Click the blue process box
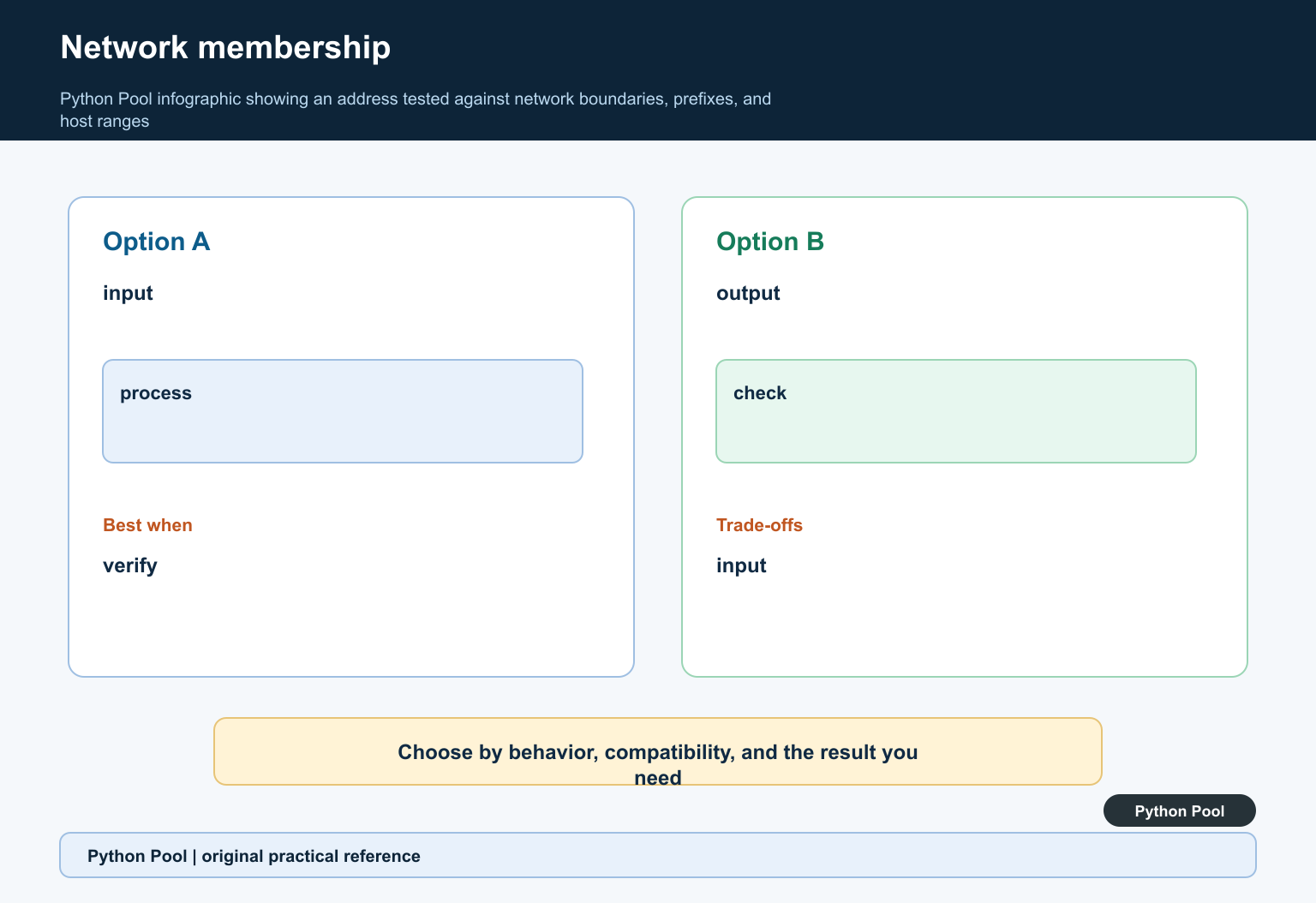The width and height of the screenshot is (1316, 903). coord(343,411)
